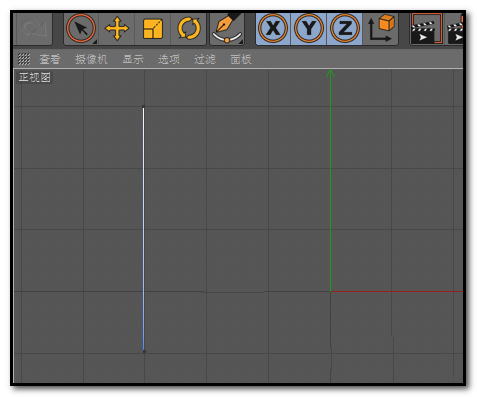
Task: Click the 正视图 viewport label
Action: coord(34,77)
